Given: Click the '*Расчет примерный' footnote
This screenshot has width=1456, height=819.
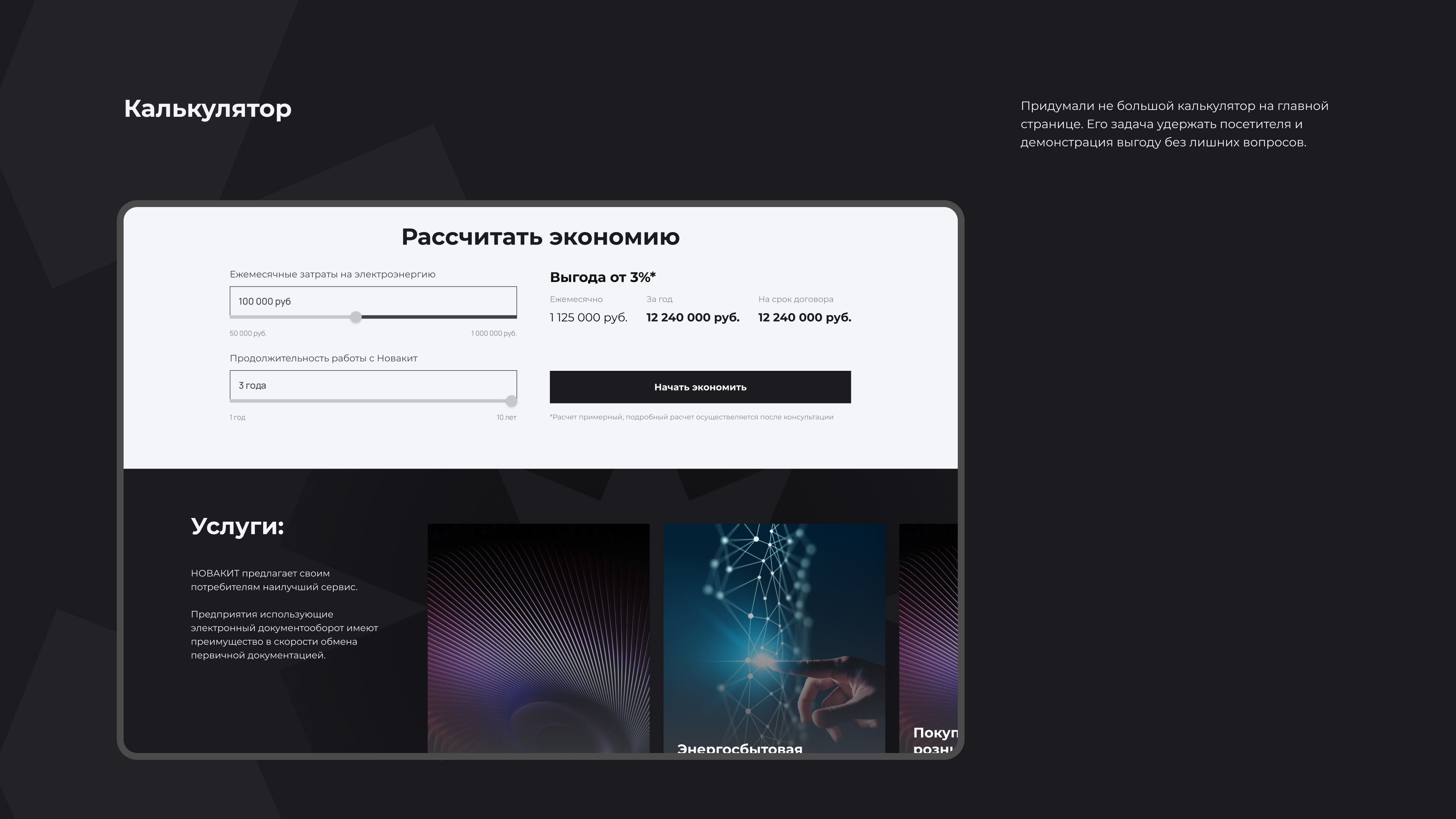Looking at the screenshot, I should click(691, 417).
